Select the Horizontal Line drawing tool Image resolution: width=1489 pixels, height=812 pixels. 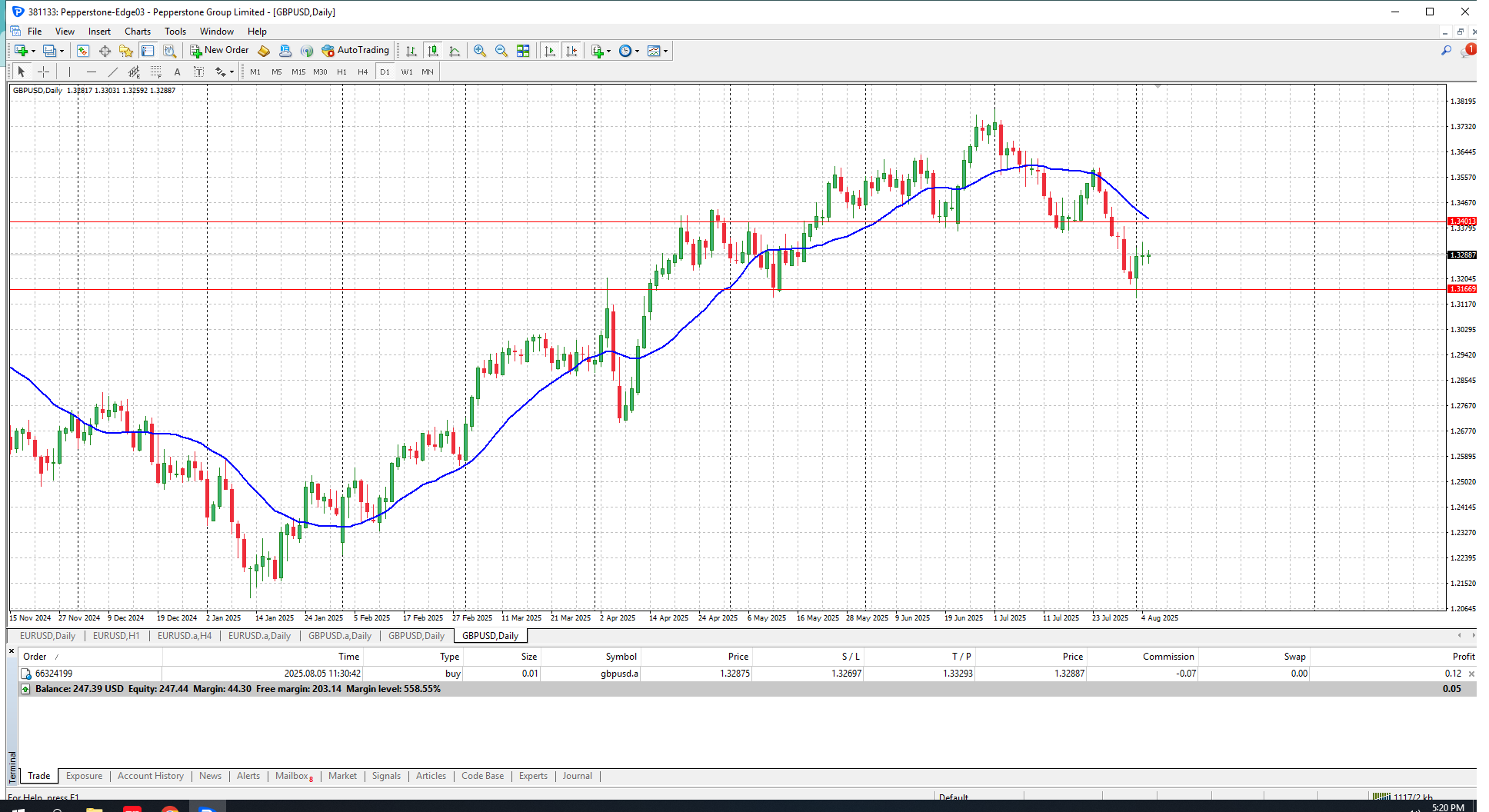[x=92, y=72]
